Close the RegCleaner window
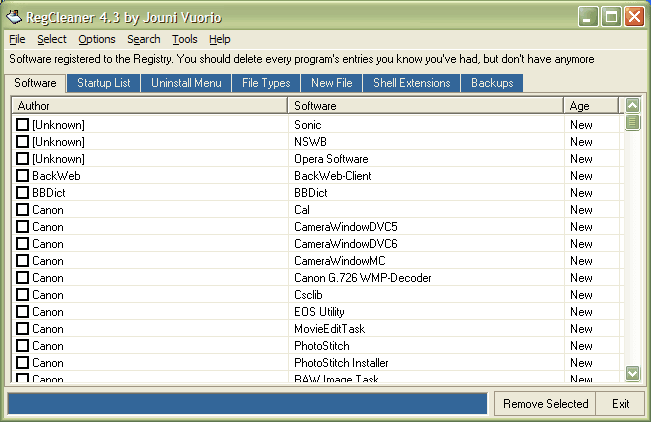 tap(634, 17)
